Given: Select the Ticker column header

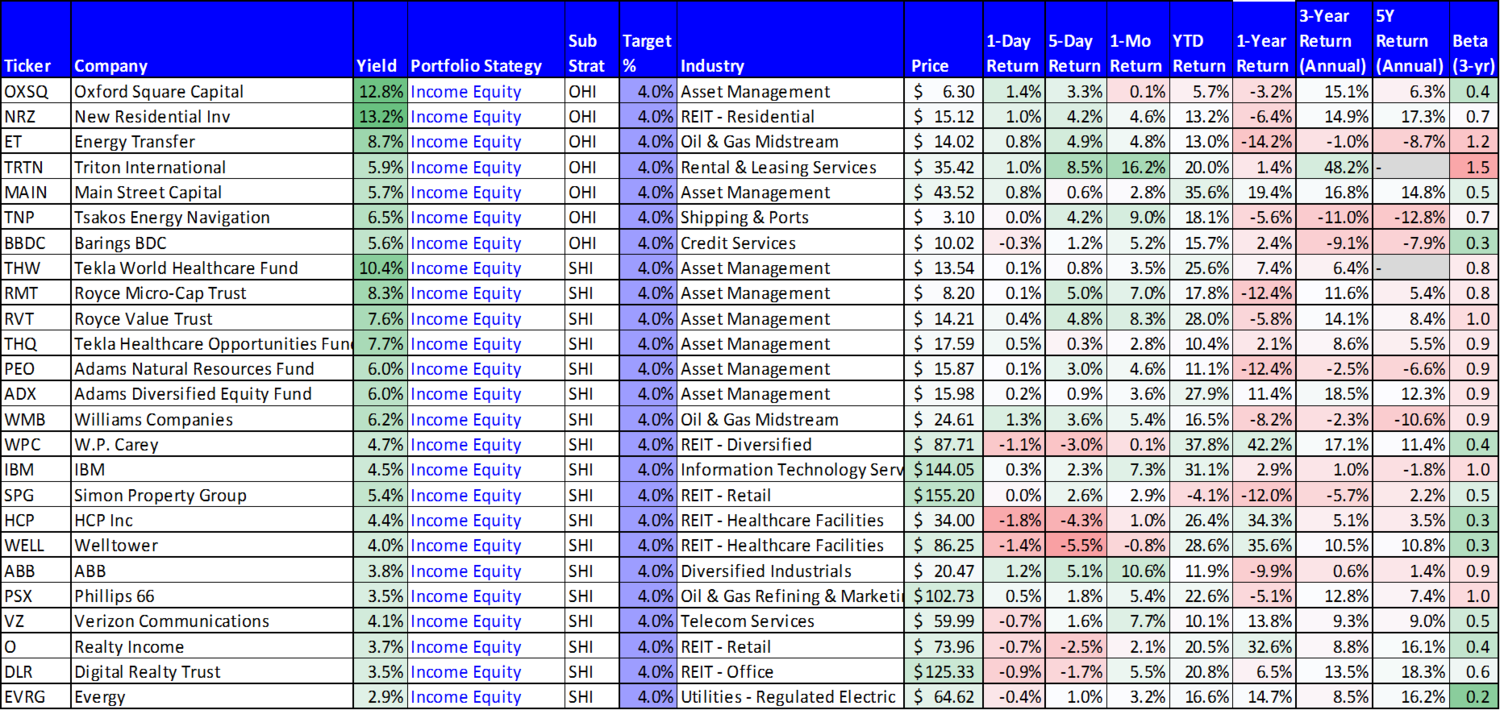Looking at the screenshot, I should (x=36, y=41).
